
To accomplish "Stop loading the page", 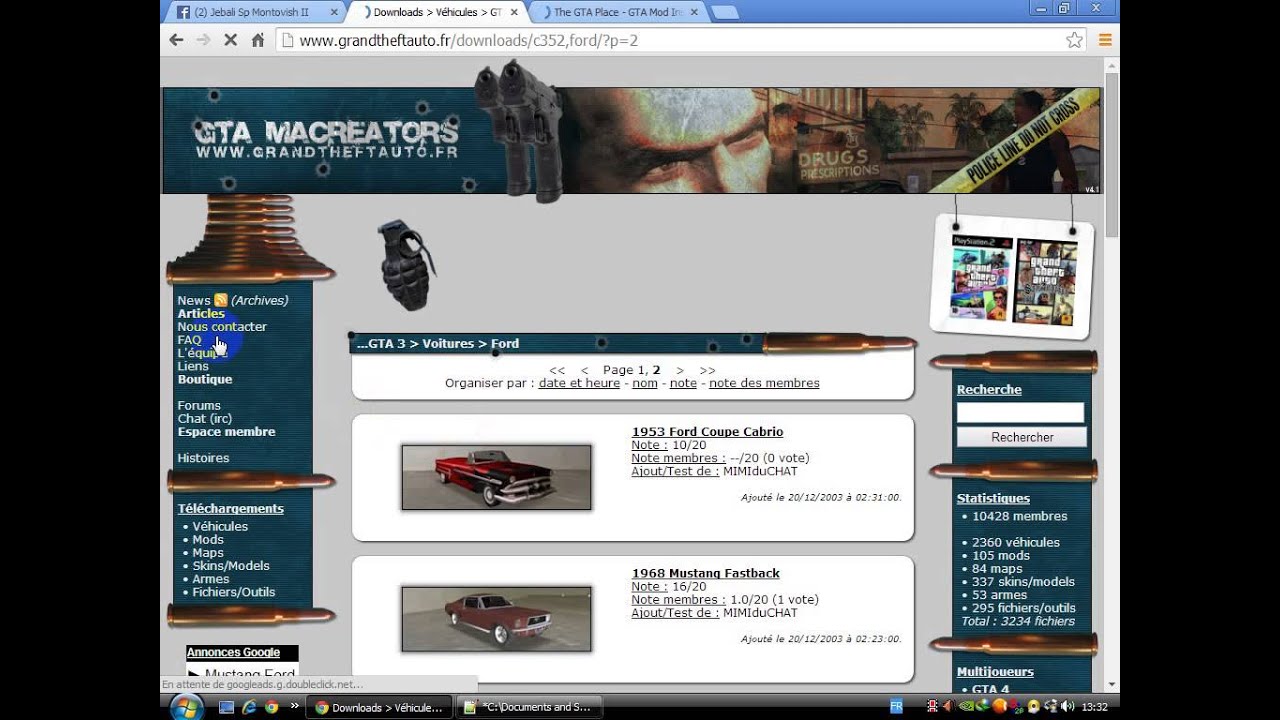I will [230, 40].
